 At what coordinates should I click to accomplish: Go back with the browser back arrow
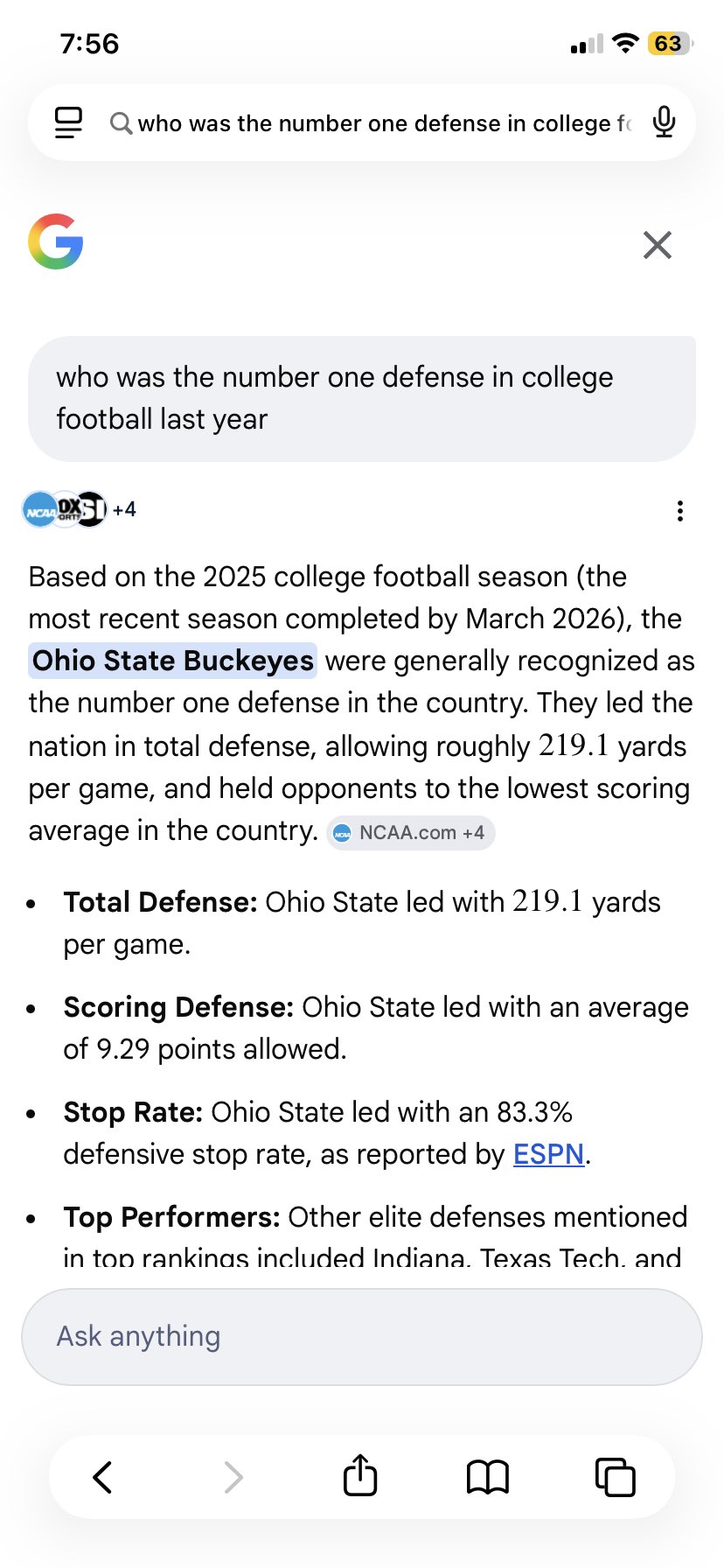103,1477
